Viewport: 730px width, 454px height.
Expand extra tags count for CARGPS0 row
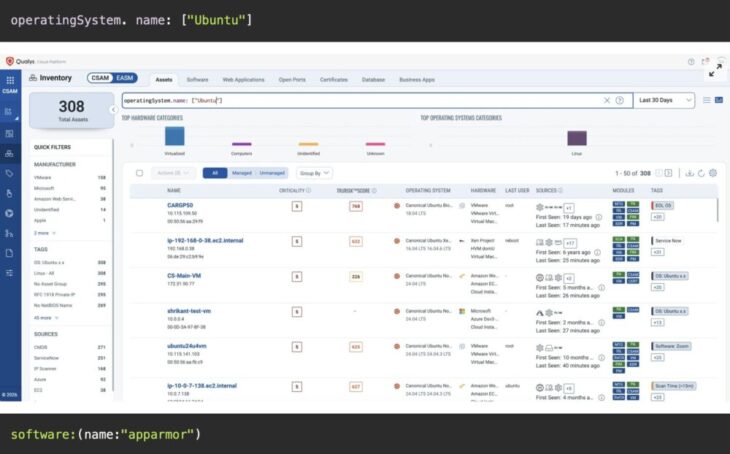657,217
